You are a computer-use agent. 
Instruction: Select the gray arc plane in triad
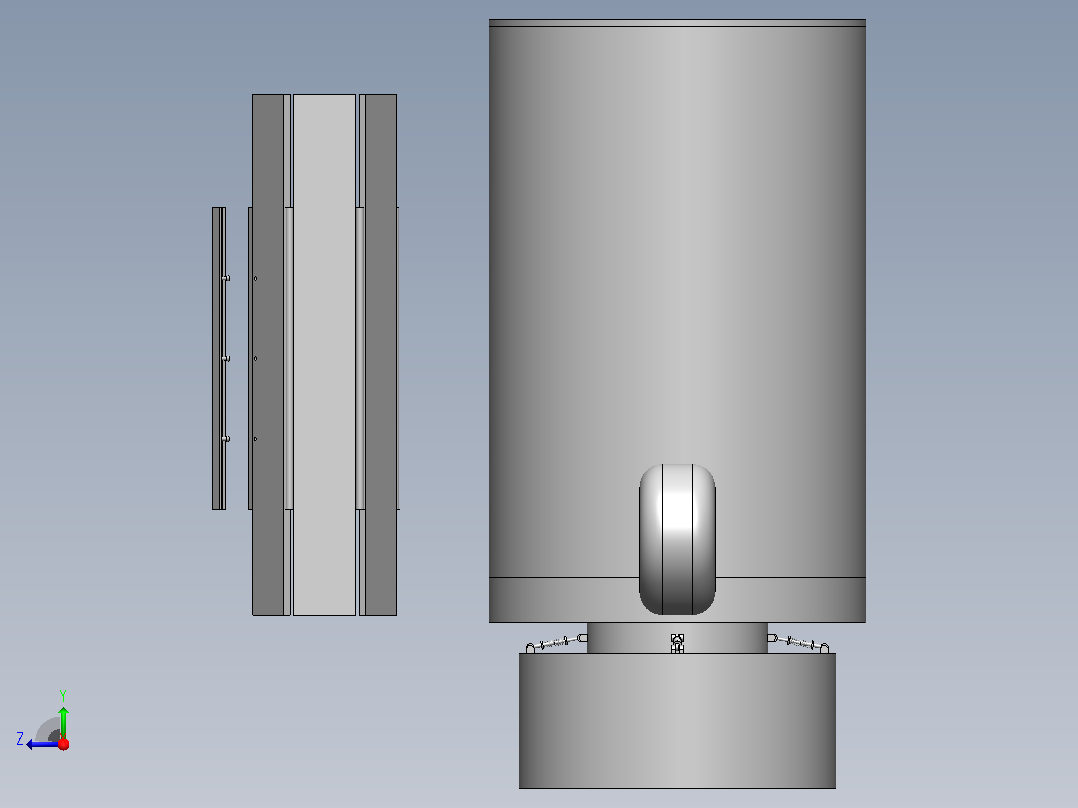tap(48, 730)
